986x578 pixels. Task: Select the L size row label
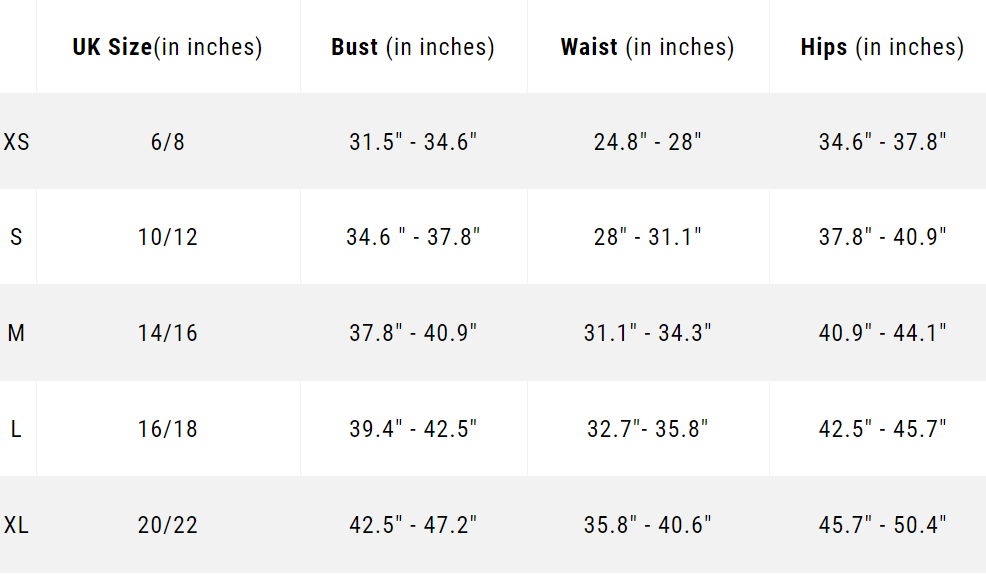click(x=16, y=429)
